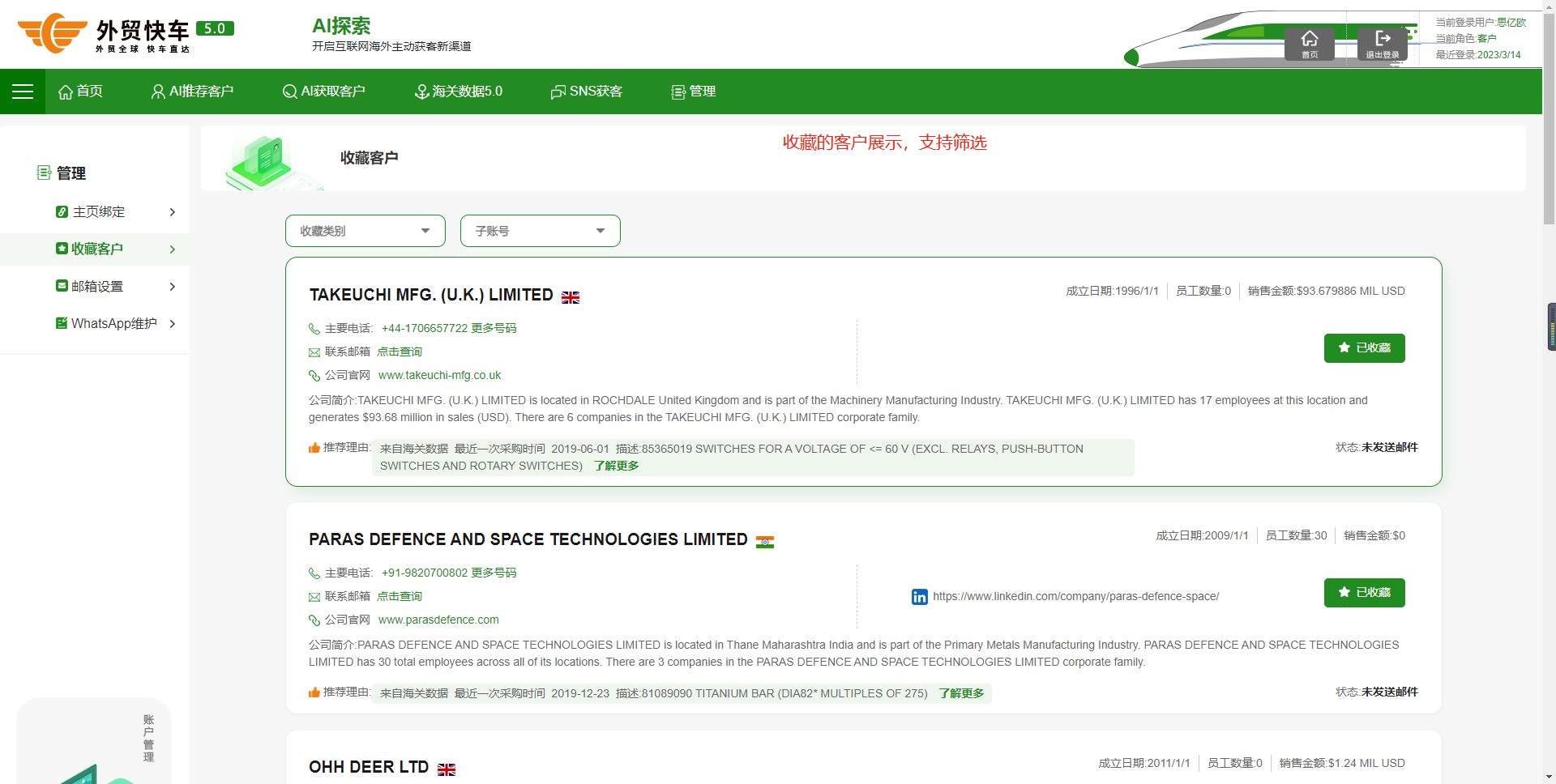
Task: Toggle 已收藏 for PARAS DEFENCE
Action: [x=1365, y=593]
